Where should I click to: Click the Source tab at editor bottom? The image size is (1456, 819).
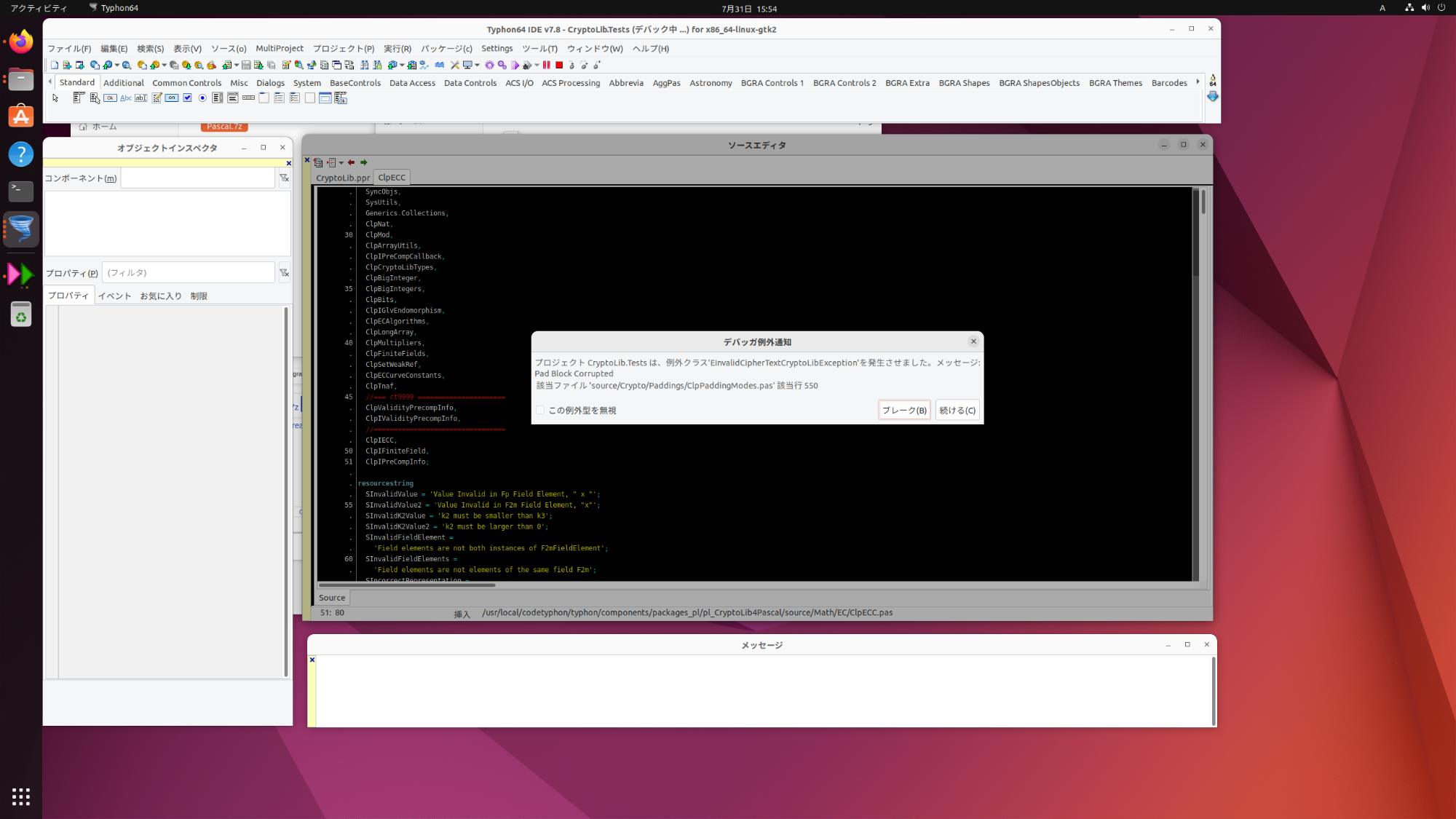point(332,598)
